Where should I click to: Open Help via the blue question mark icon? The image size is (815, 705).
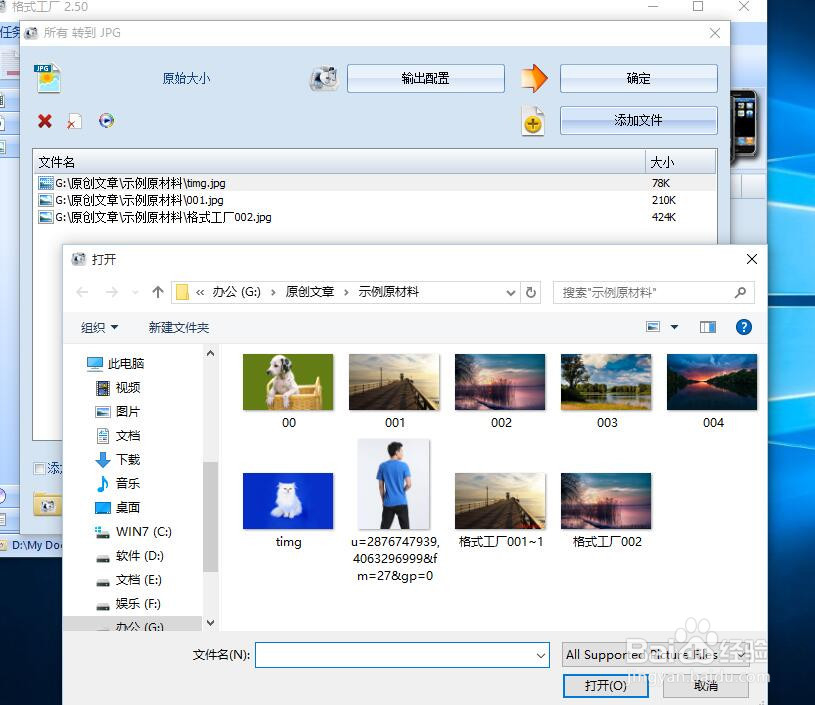coord(743,327)
